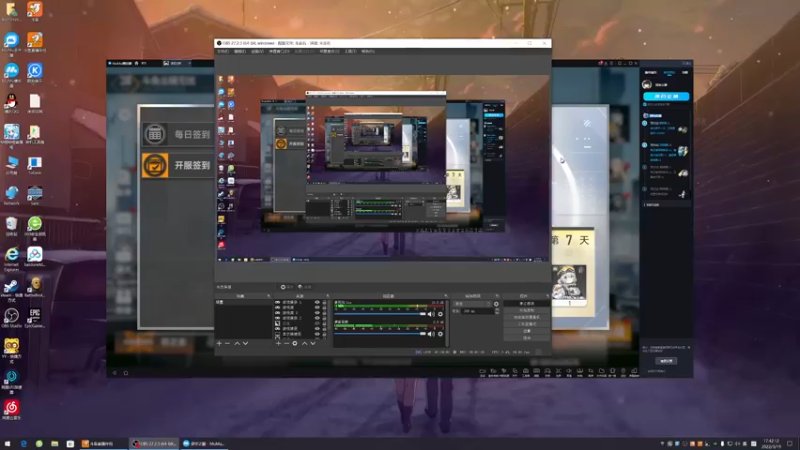
Task: Open transition properties gear icon
Action: pyautogui.click(x=496, y=304)
